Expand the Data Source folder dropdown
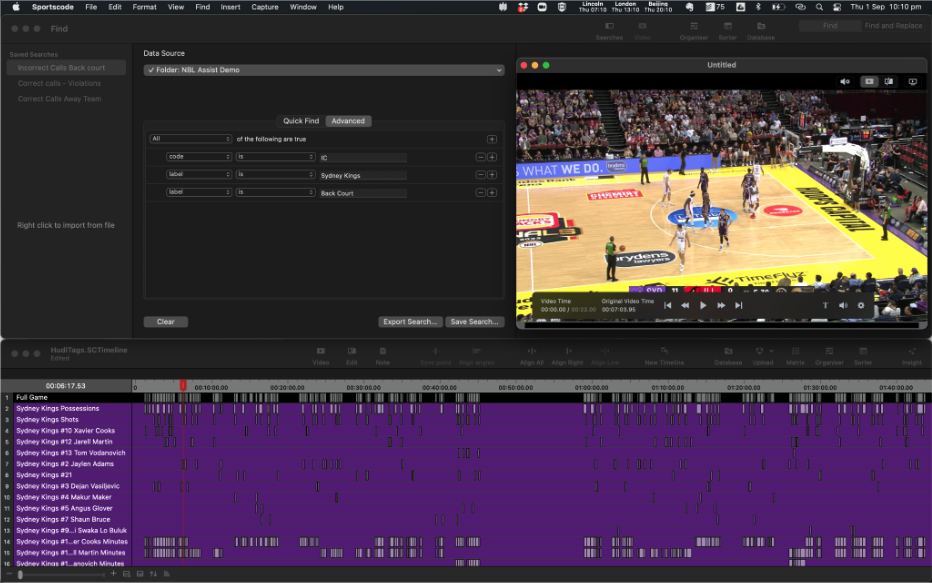Screen dimensions: 932x583 coord(323,70)
